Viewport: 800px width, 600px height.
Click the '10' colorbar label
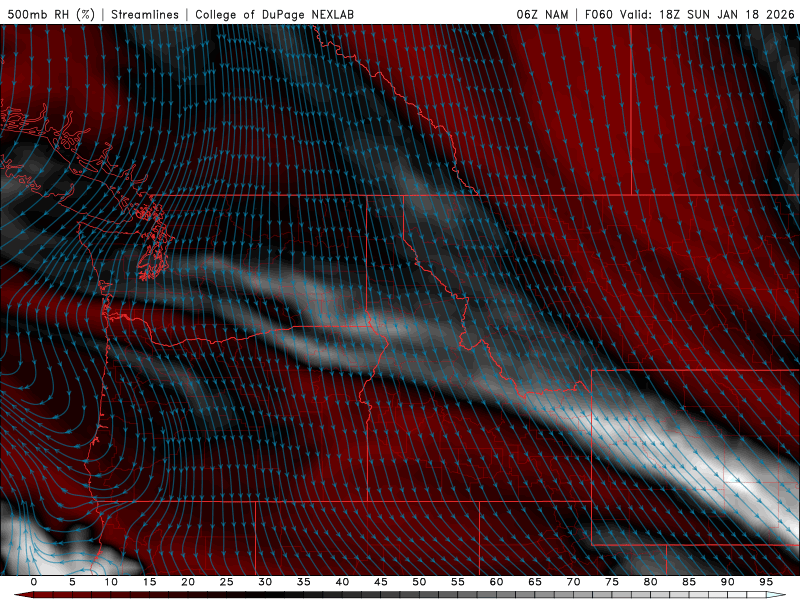tap(111, 582)
